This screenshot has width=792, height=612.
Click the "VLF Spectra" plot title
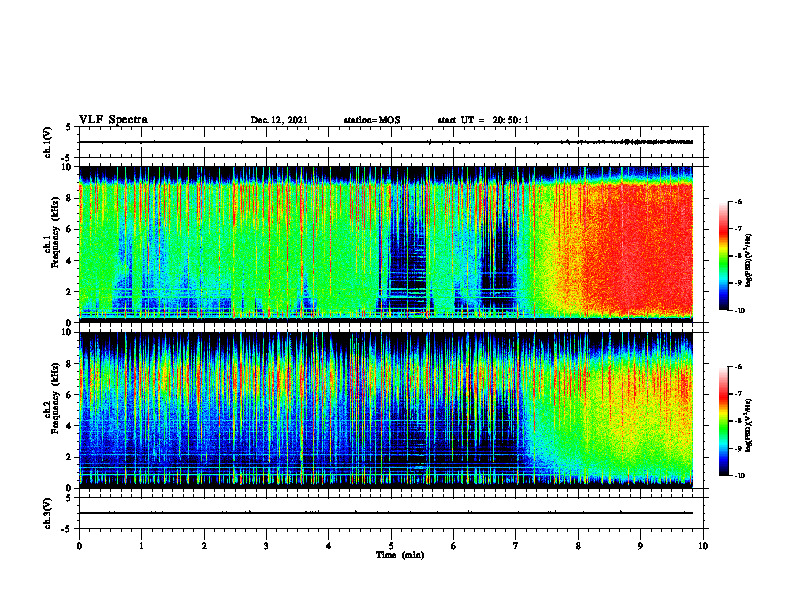click(113, 120)
